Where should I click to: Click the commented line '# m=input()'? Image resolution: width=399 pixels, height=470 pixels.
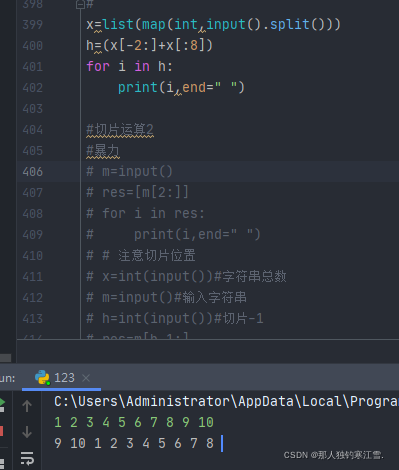(129, 172)
